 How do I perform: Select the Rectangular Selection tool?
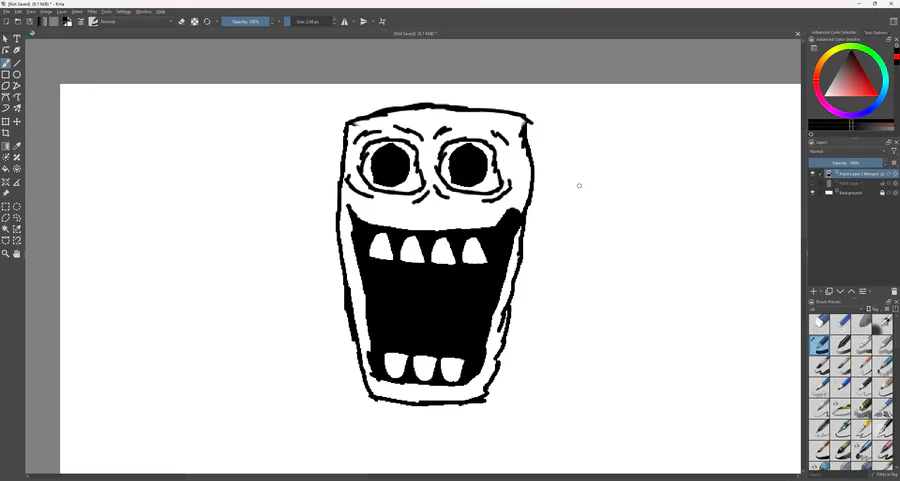click(6, 207)
